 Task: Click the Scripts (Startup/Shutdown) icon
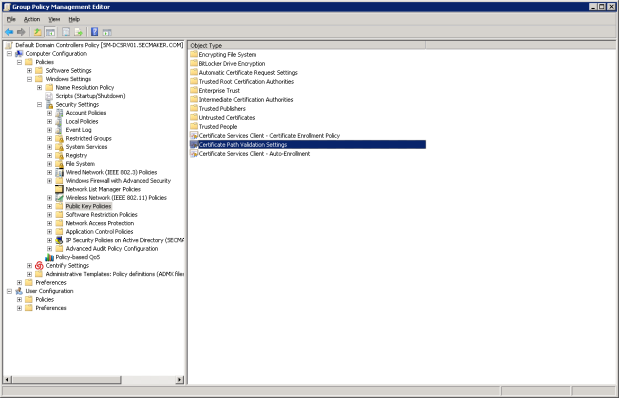[x=49, y=96]
